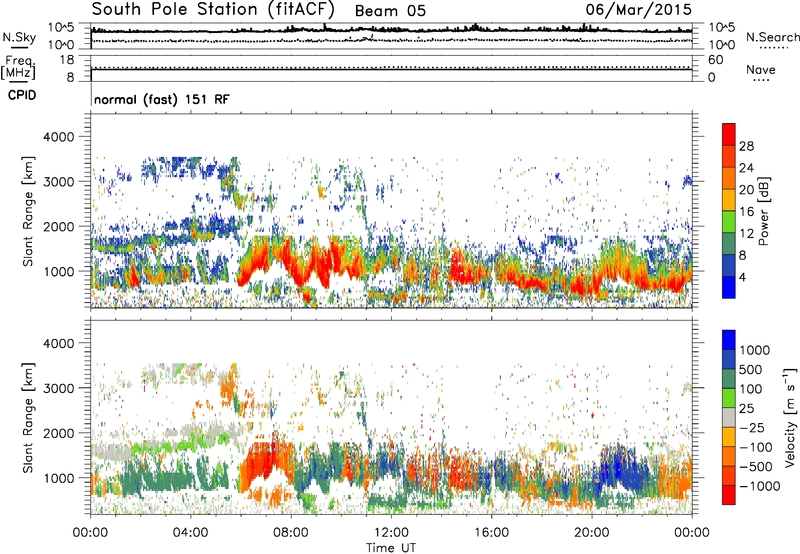Click the 'N.Search' legend label
The height and width of the screenshot is (554, 800).
(x=772, y=37)
